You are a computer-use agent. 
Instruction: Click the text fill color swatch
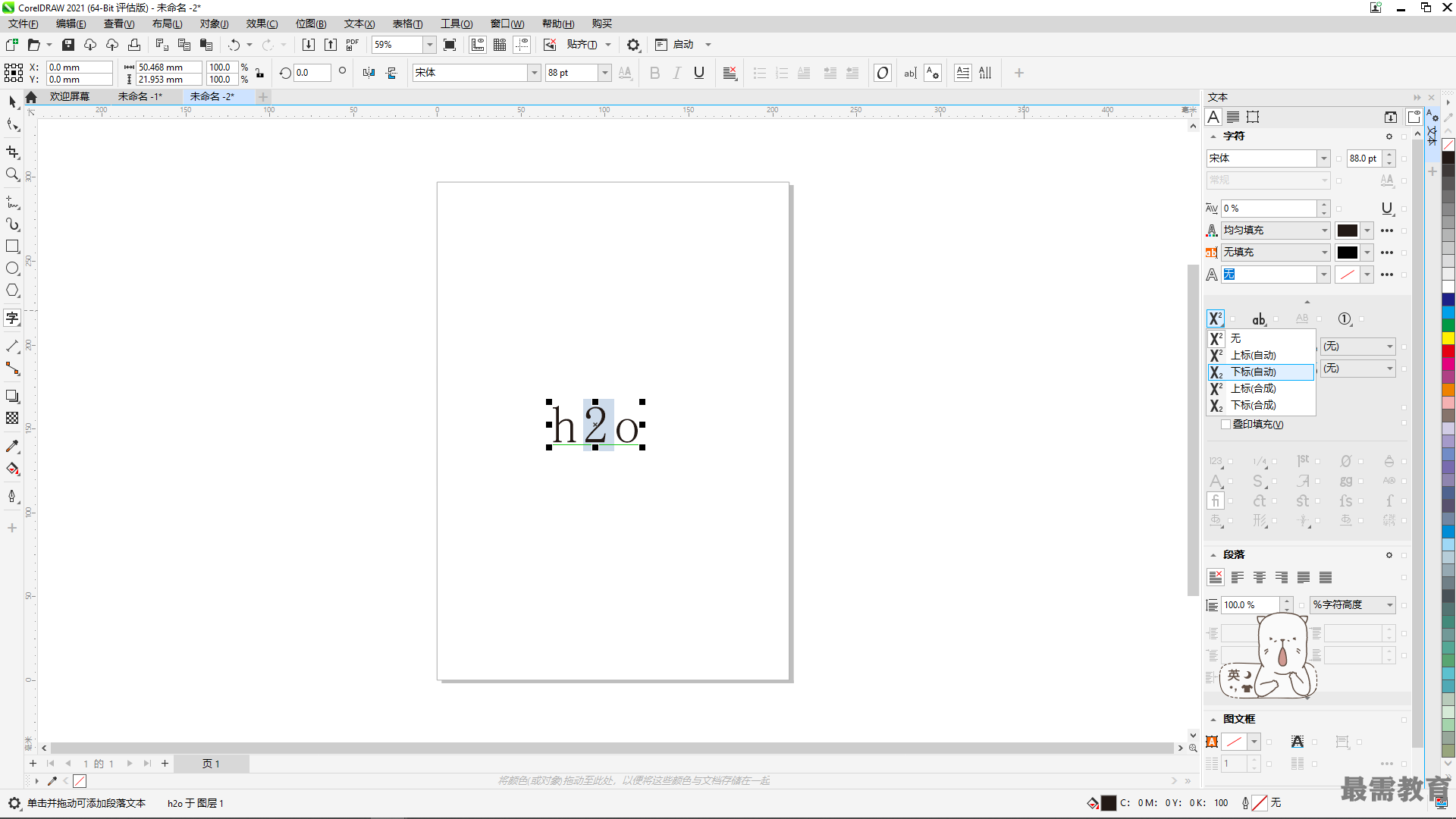click(1348, 231)
